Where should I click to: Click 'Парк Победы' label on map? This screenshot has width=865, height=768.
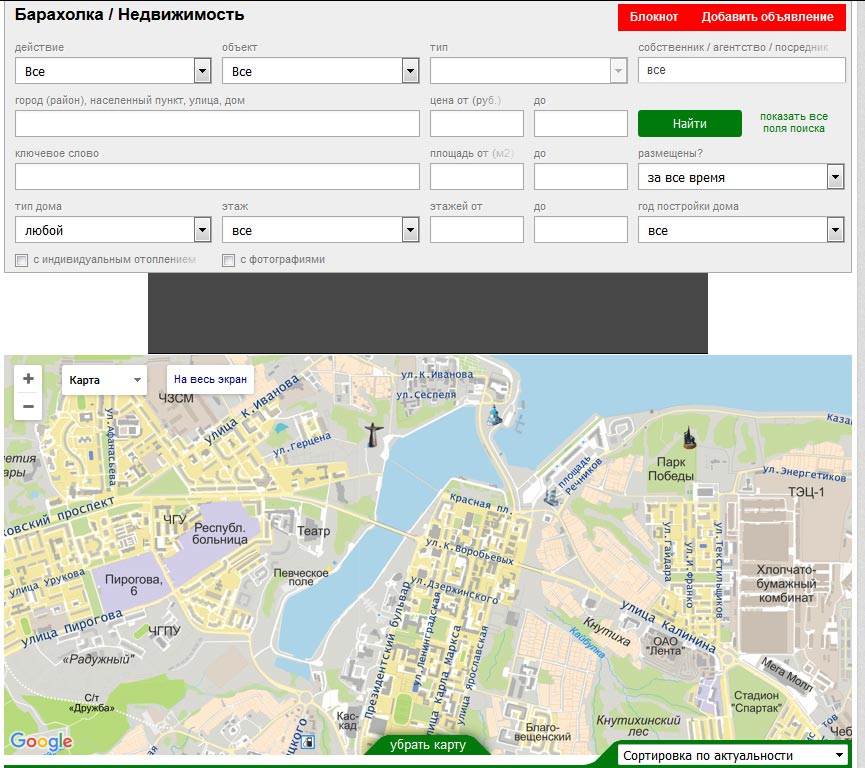click(x=671, y=469)
